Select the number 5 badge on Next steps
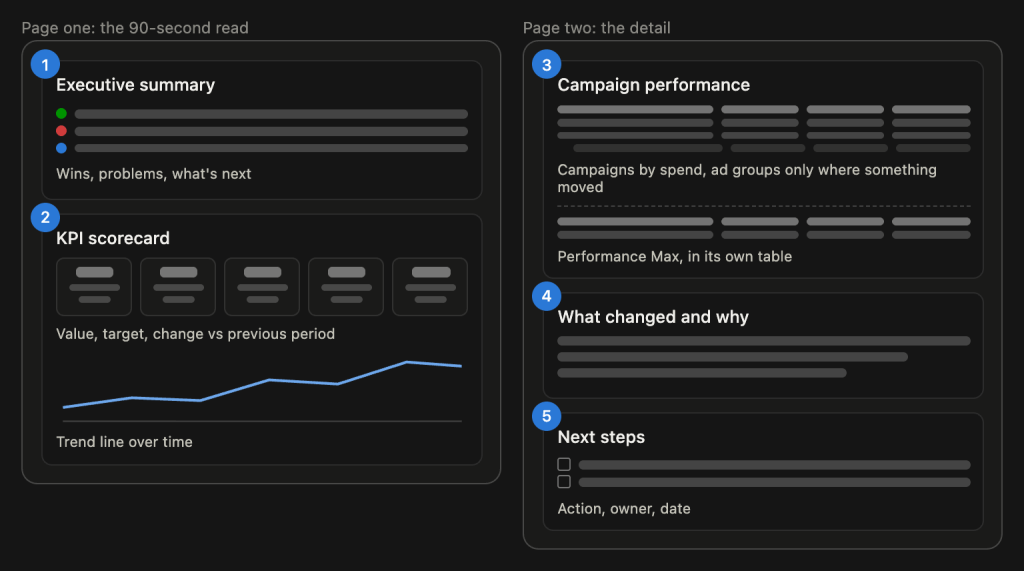Image resolution: width=1024 pixels, height=571 pixels. pyautogui.click(x=547, y=416)
